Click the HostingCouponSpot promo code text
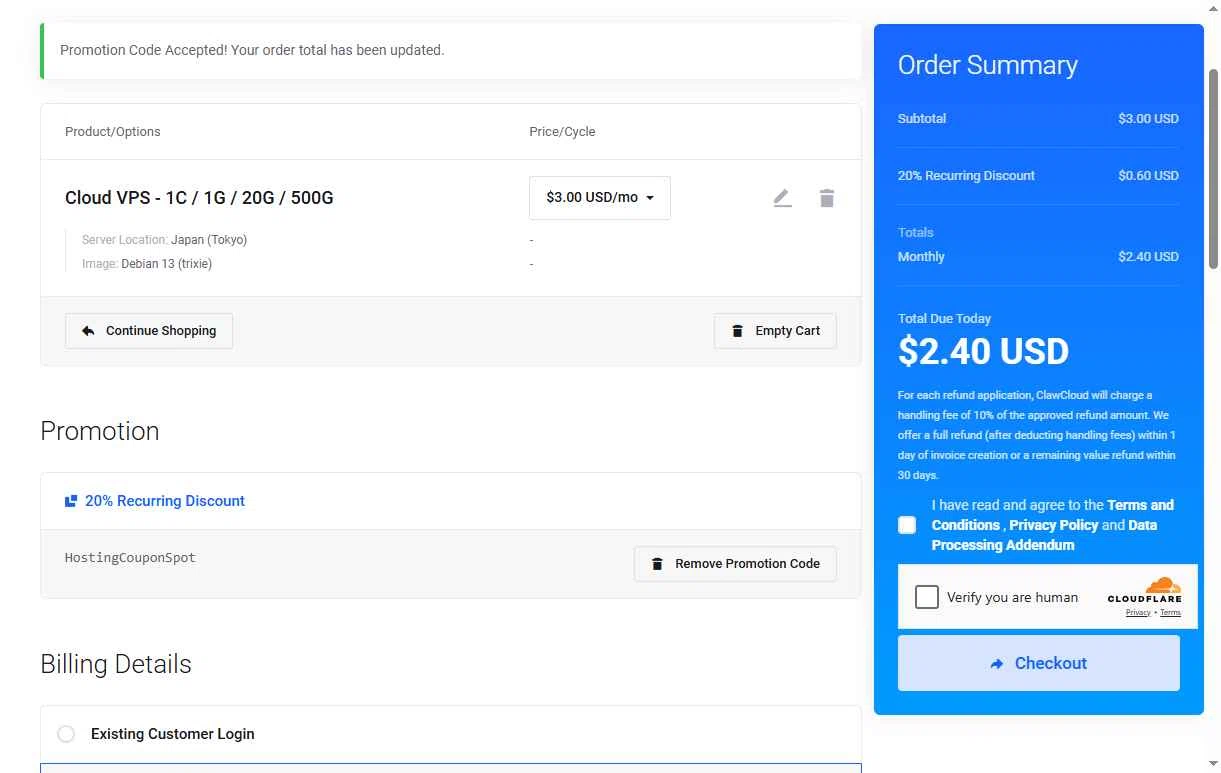 130,557
